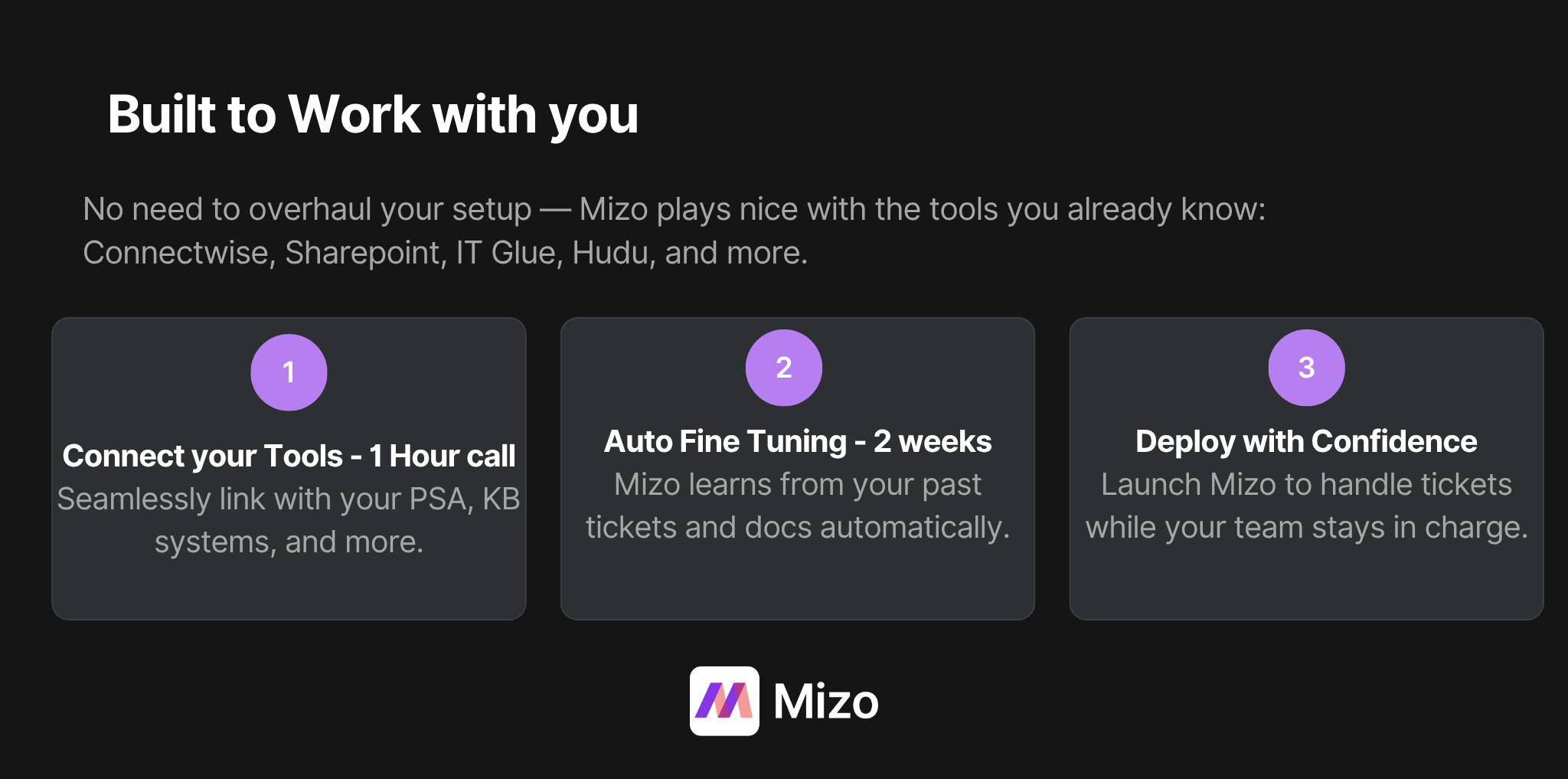Select the "Auto Fine Tuning - 2 weeks" title
The height and width of the screenshot is (779, 1568).
797,441
